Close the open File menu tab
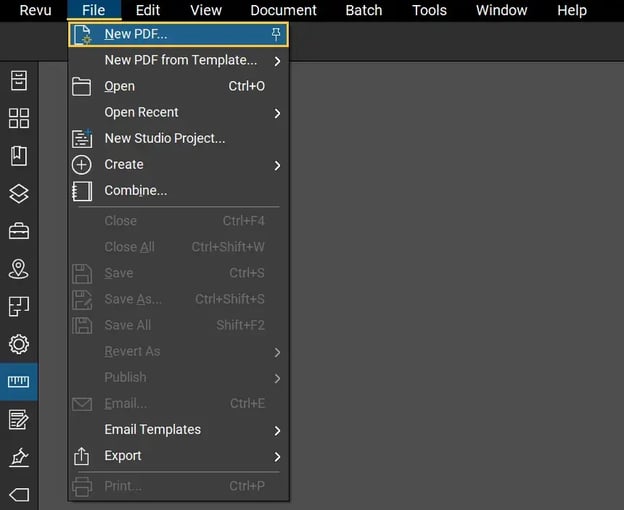Viewport: 624px width, 510px height. tap(94, 10)
